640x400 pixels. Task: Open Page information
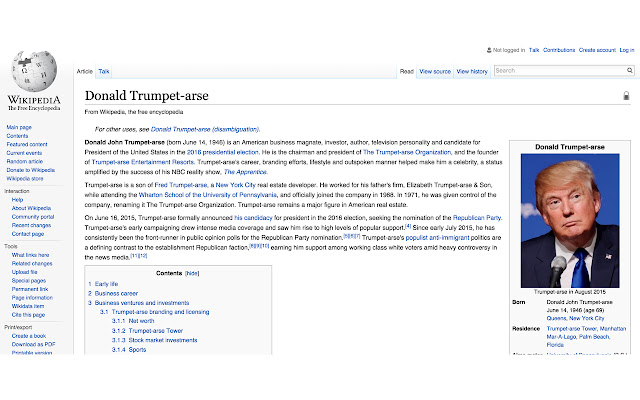(32, 298)
